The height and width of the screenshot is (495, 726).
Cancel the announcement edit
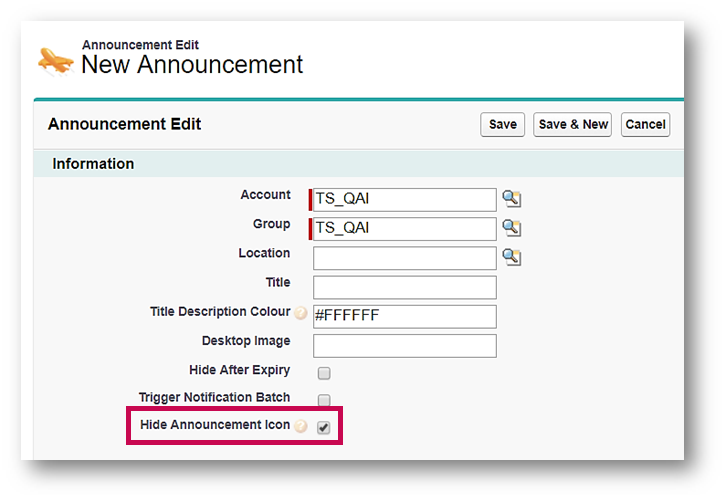[645, 124]
